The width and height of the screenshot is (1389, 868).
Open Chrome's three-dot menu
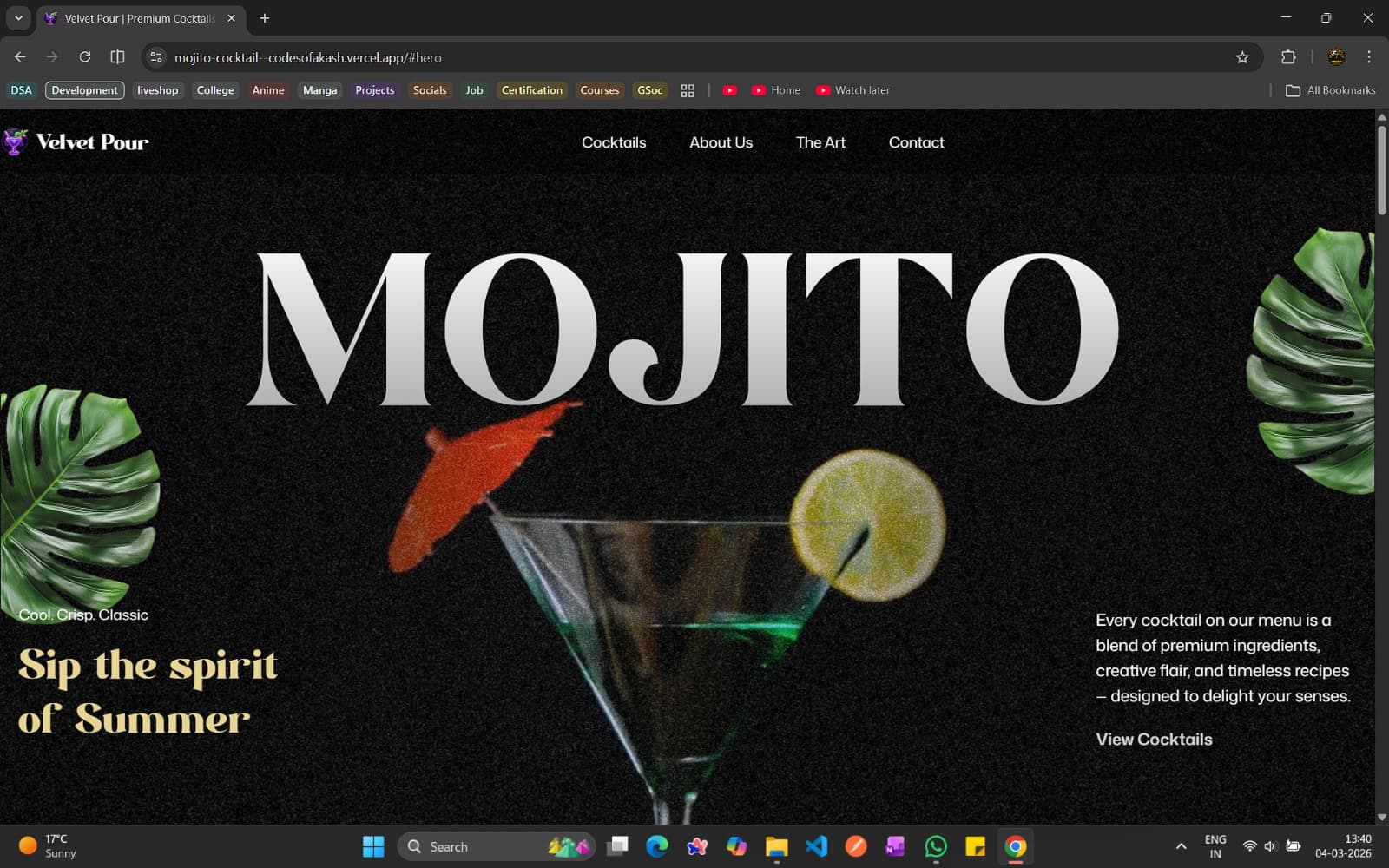[1369, 57]
